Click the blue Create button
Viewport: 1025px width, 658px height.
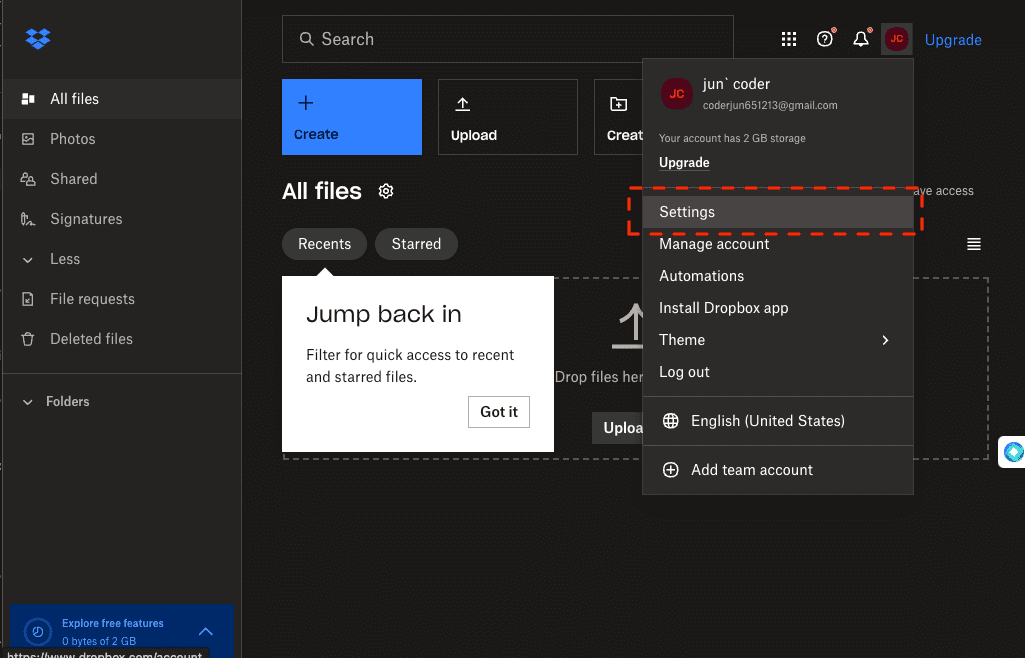(x=352, y=117)
